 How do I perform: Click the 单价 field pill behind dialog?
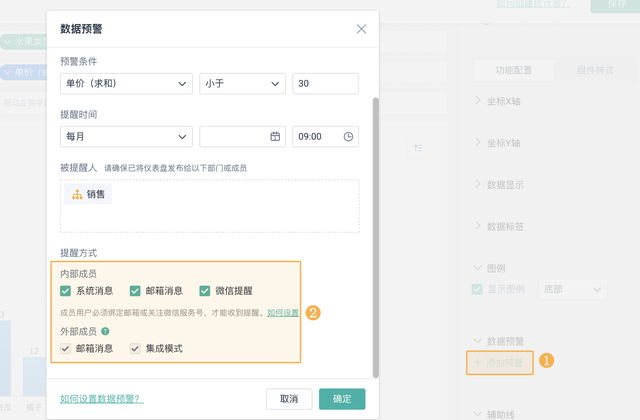pos(24,72)
